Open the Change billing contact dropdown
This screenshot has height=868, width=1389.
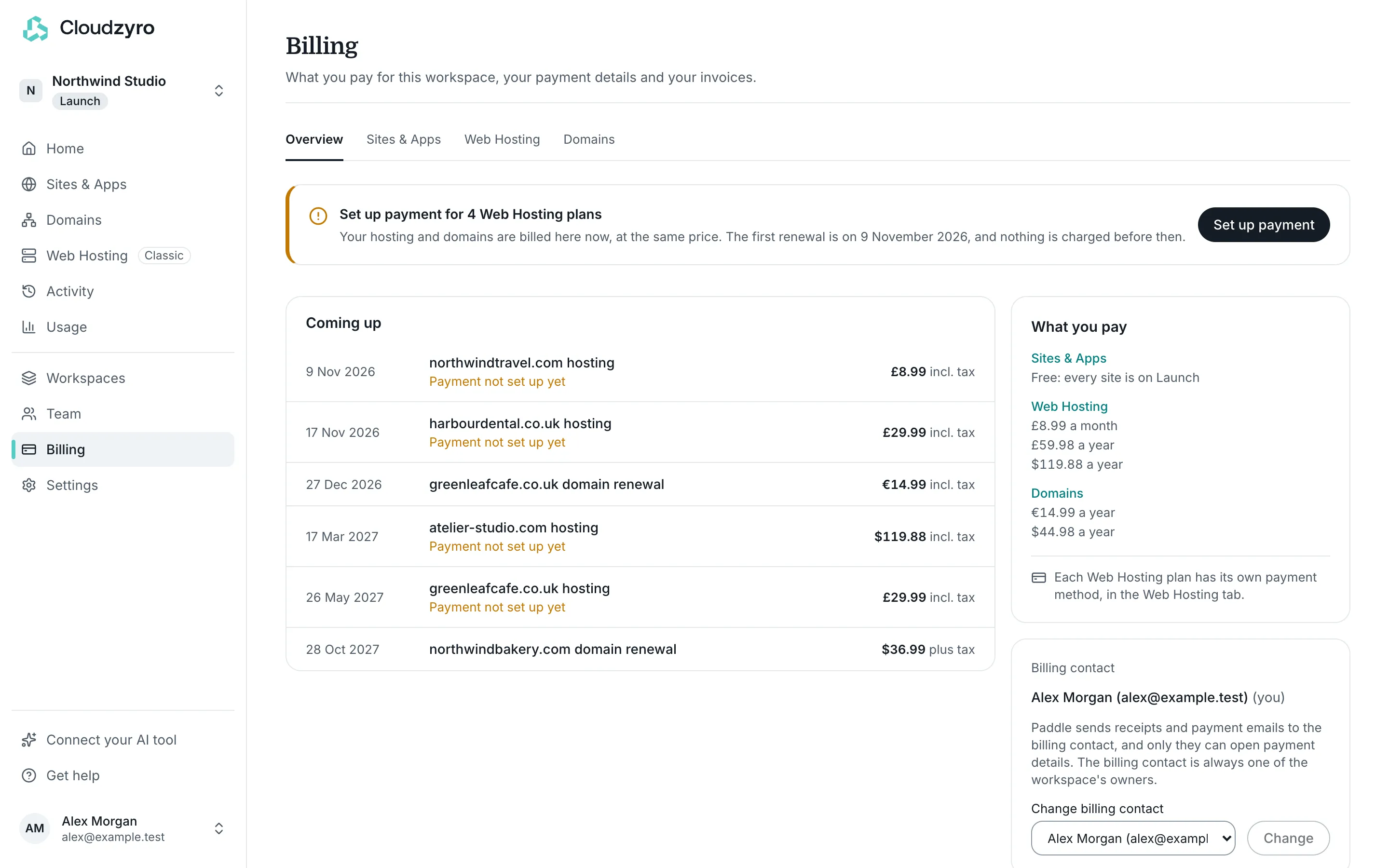(1133, 838)
